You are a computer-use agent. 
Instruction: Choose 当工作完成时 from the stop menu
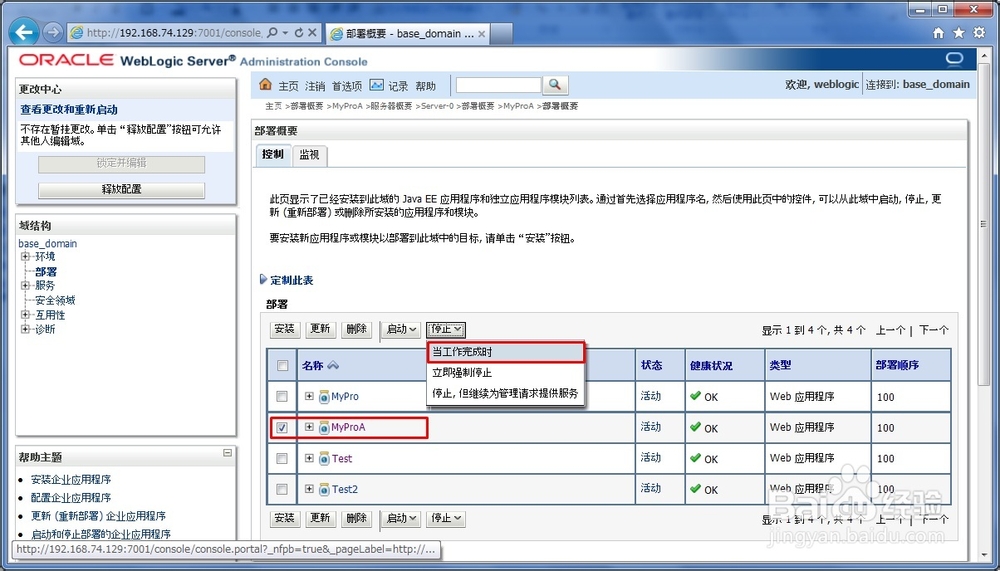(506, 352)
